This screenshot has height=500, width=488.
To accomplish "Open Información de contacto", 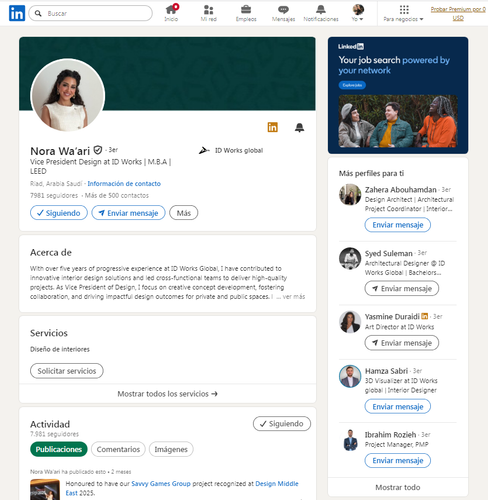I will pos(124,184).
